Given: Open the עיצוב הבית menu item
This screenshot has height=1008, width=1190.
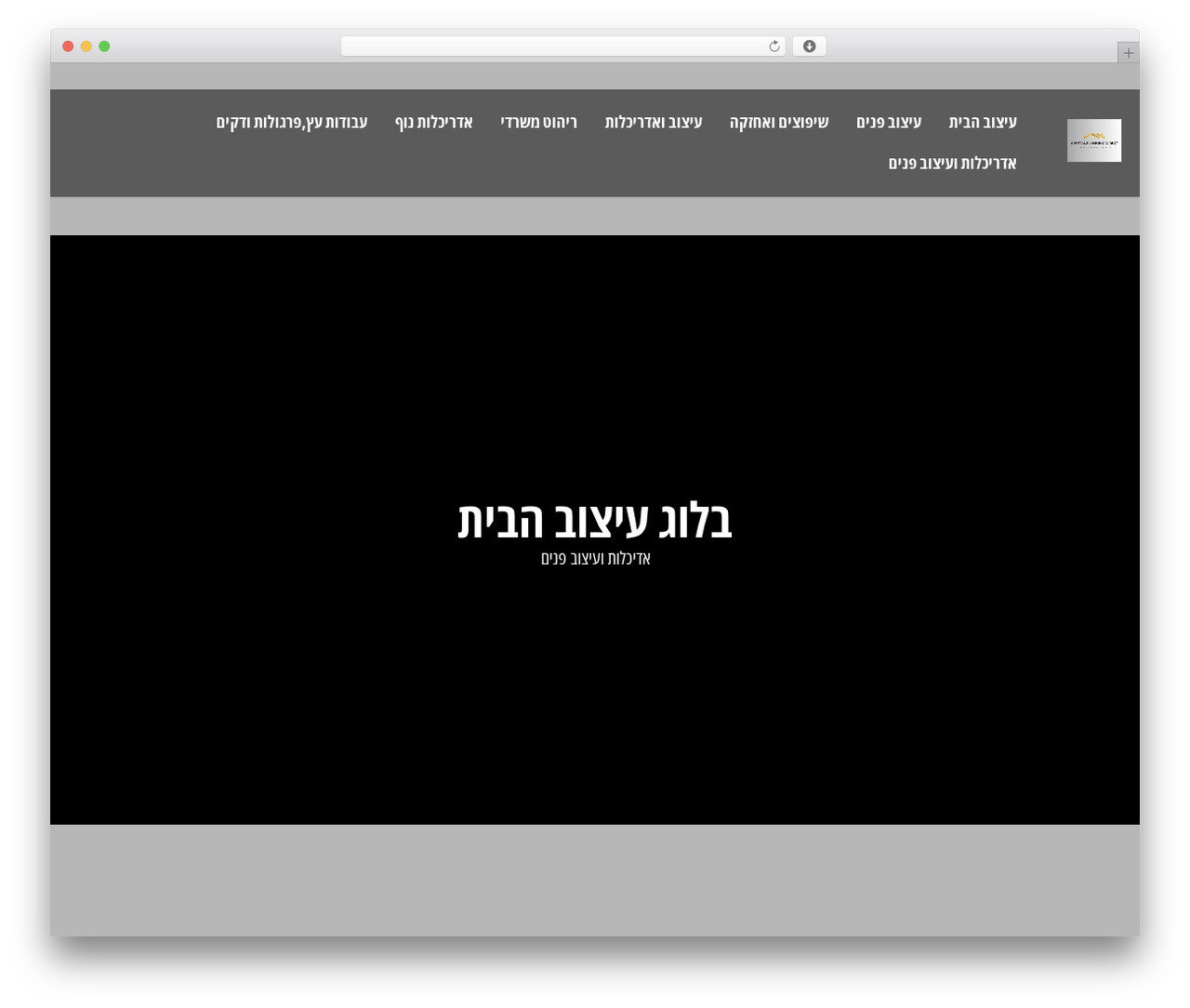Looking at the screenshot, I should (983, 122).
